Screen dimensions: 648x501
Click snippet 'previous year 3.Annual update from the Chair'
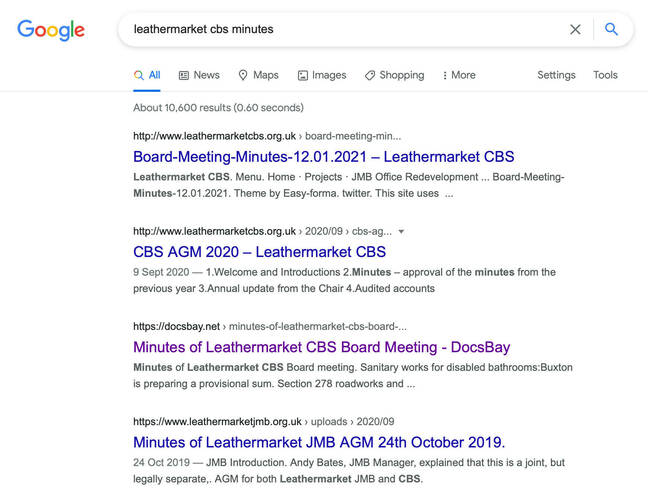[x=238, y=289]
